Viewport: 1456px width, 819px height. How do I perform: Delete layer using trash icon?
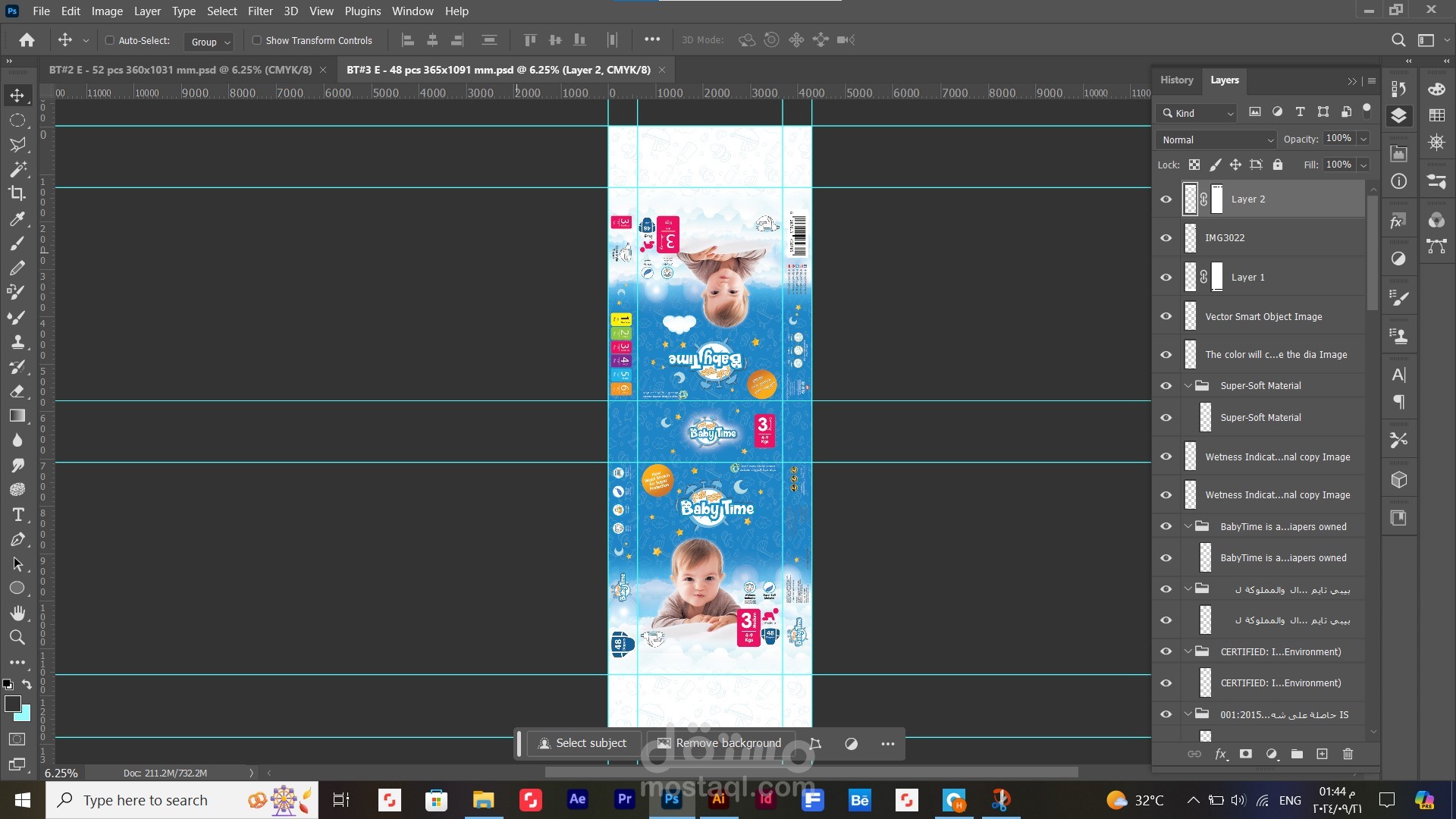click(x=1348, y=754)
